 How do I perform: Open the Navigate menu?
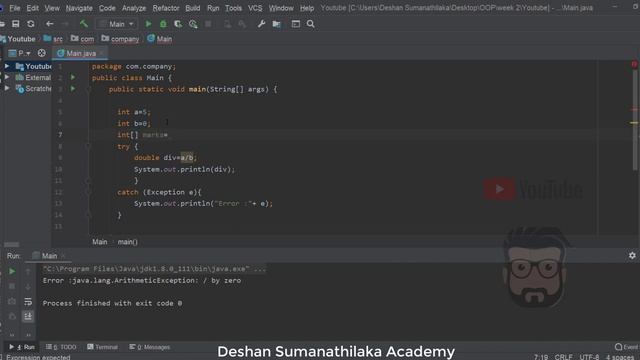(x=79, y=8)
